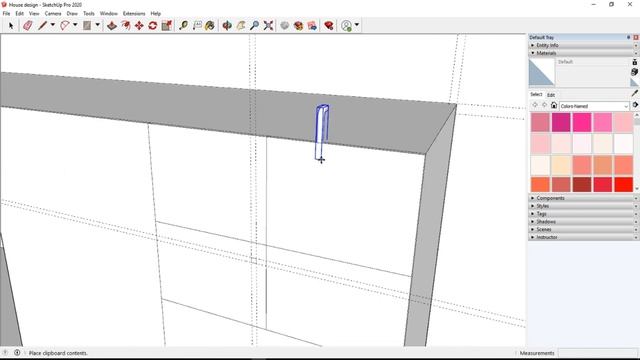640x360 pixels.
Task: Open the Help menu
Action: coord(156,13)
